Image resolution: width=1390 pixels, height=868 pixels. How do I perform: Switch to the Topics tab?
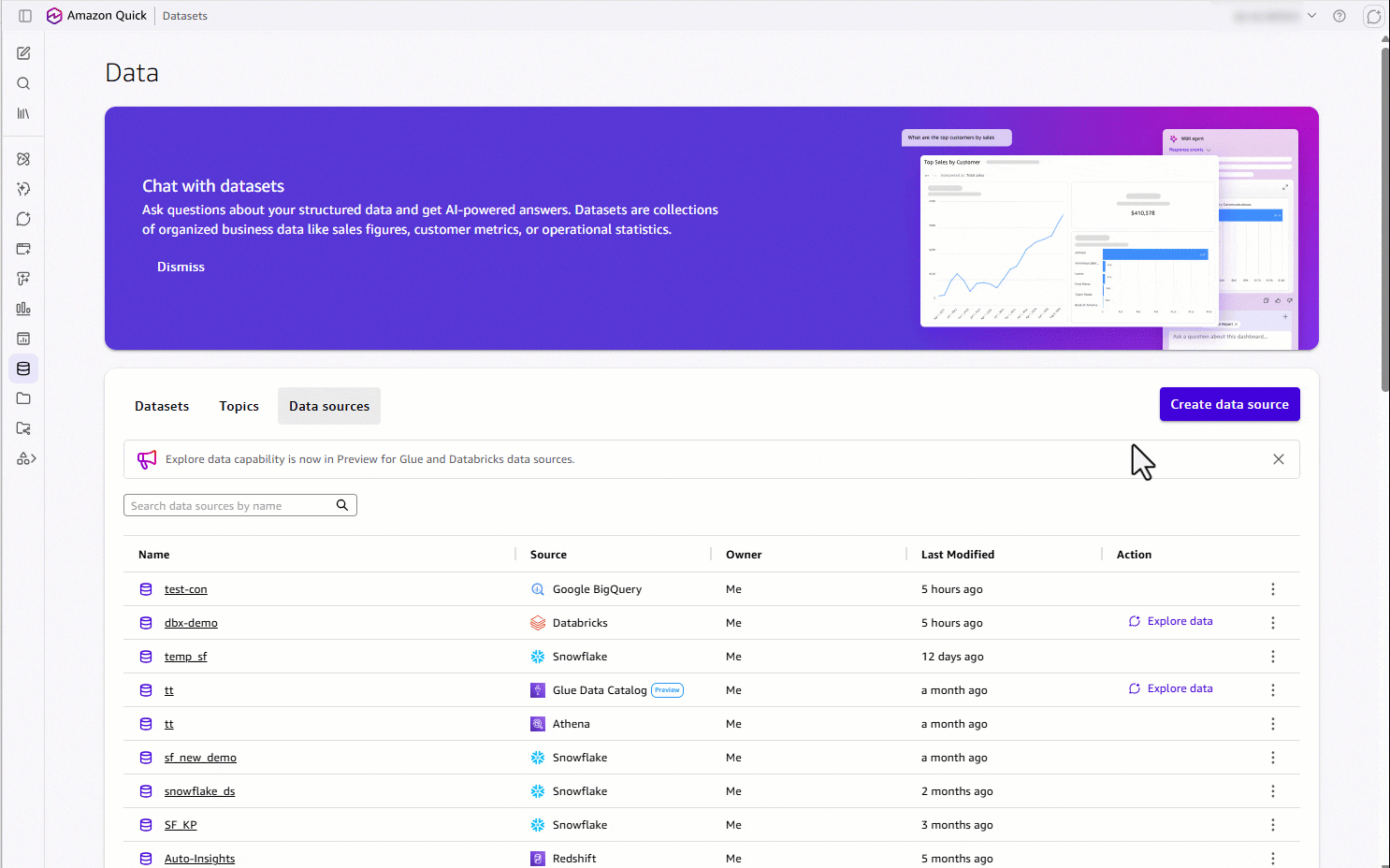[239, 406]
